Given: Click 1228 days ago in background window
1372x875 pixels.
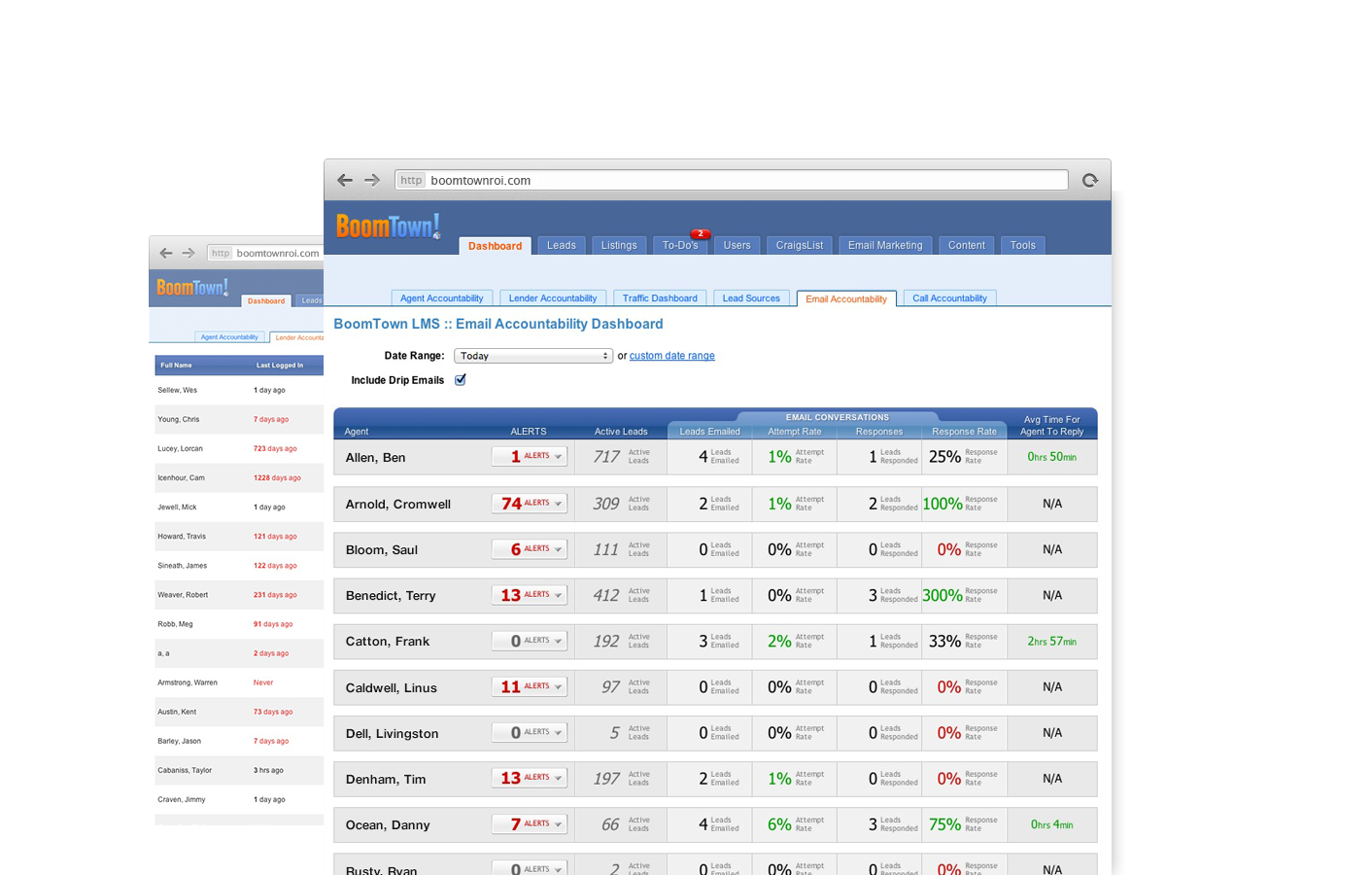Looking at the screenshot, I should 277,478.
